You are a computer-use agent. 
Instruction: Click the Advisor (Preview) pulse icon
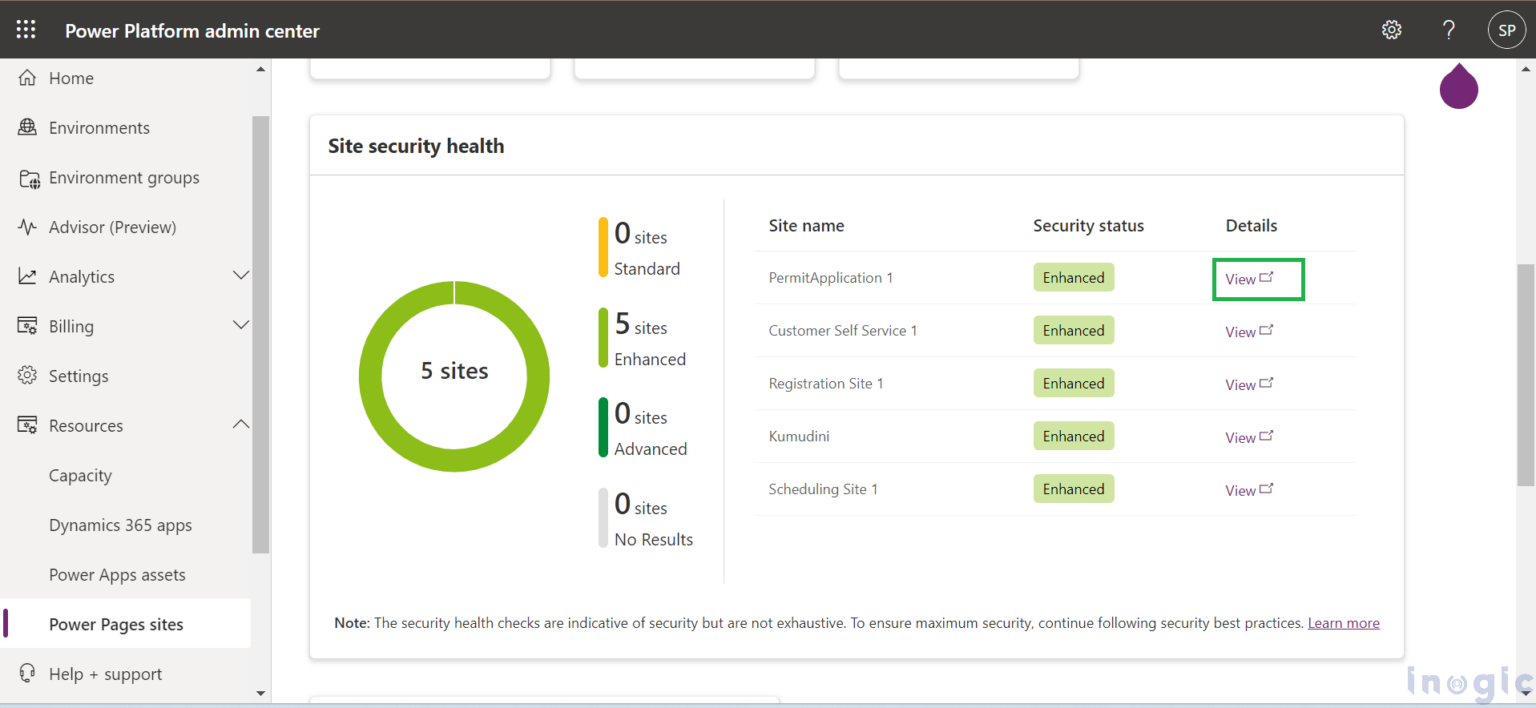[28, 227]
